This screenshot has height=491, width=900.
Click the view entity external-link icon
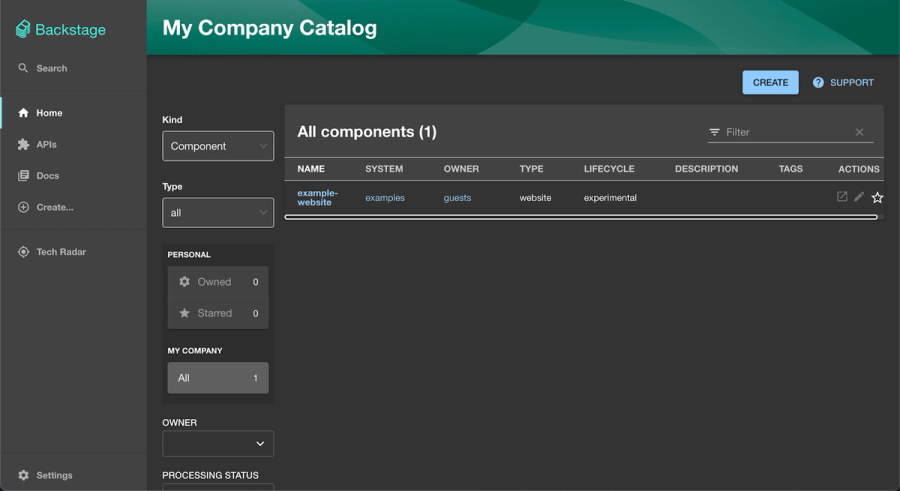(842, 197)
